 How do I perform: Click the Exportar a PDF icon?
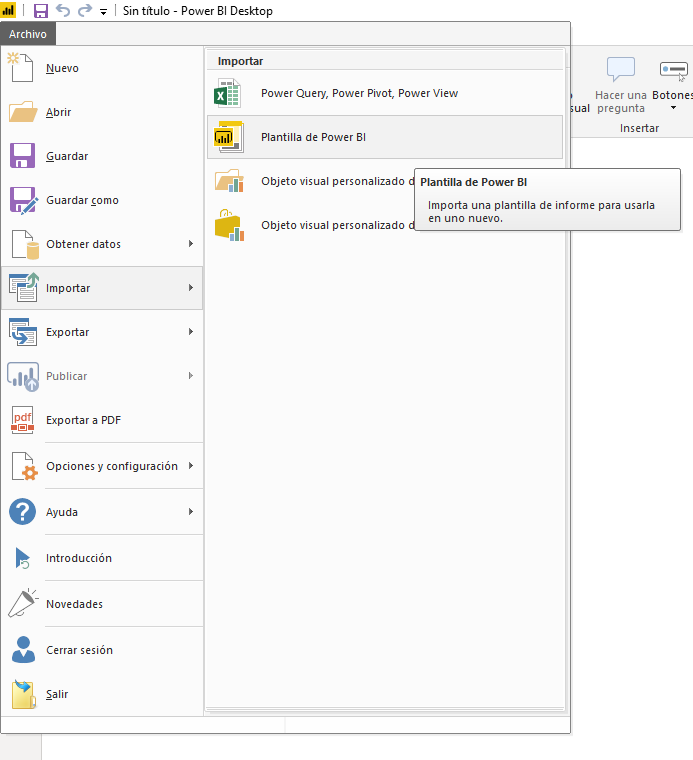tap(22, 420)
